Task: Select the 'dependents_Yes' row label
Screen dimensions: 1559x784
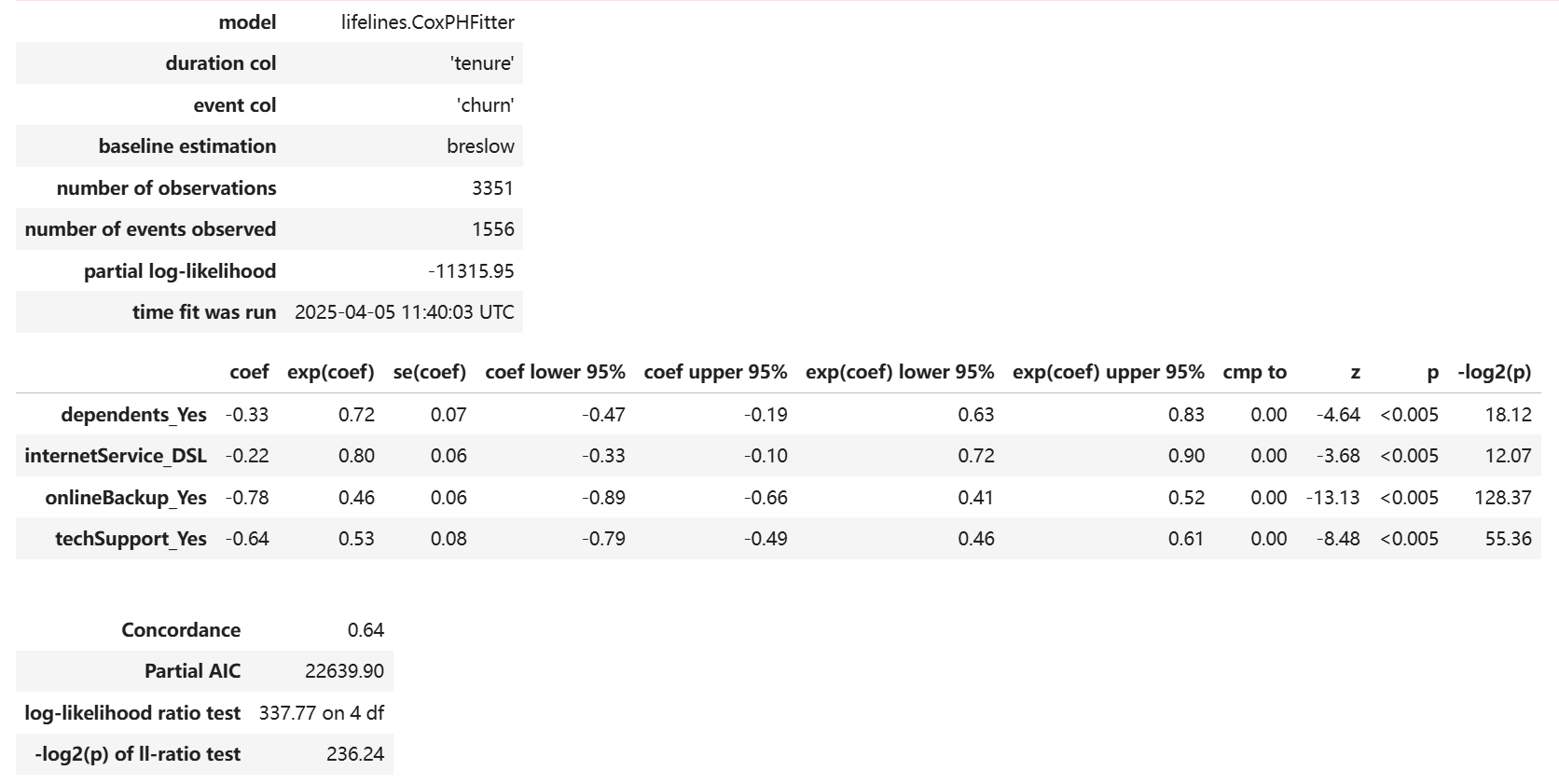Action: (x=133, y=415)
